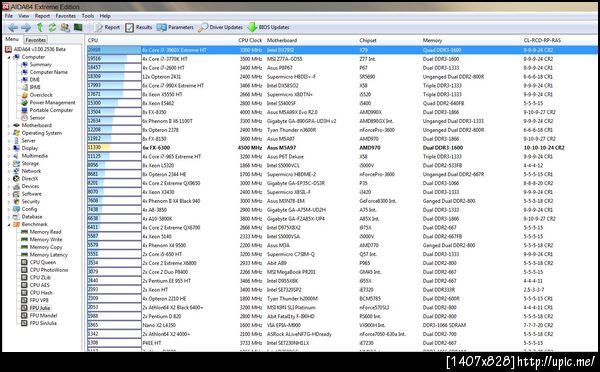The height and width of the screenshot is (372, 600).
Task: Click the Forward arrow in the toolbar
Action: 26,27
